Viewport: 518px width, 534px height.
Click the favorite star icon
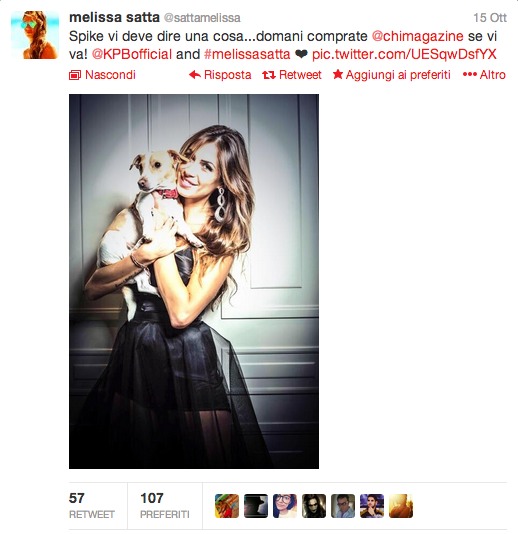click(338, 74)
